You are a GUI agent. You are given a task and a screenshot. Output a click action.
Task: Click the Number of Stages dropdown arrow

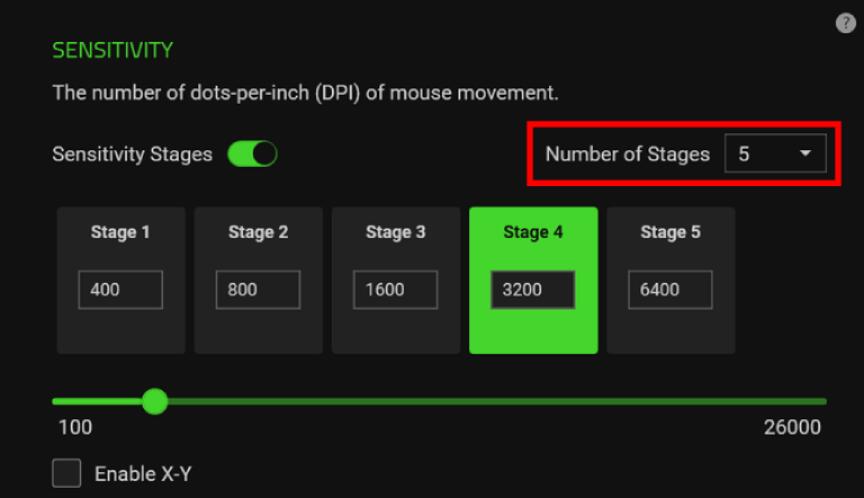[805, 154]
